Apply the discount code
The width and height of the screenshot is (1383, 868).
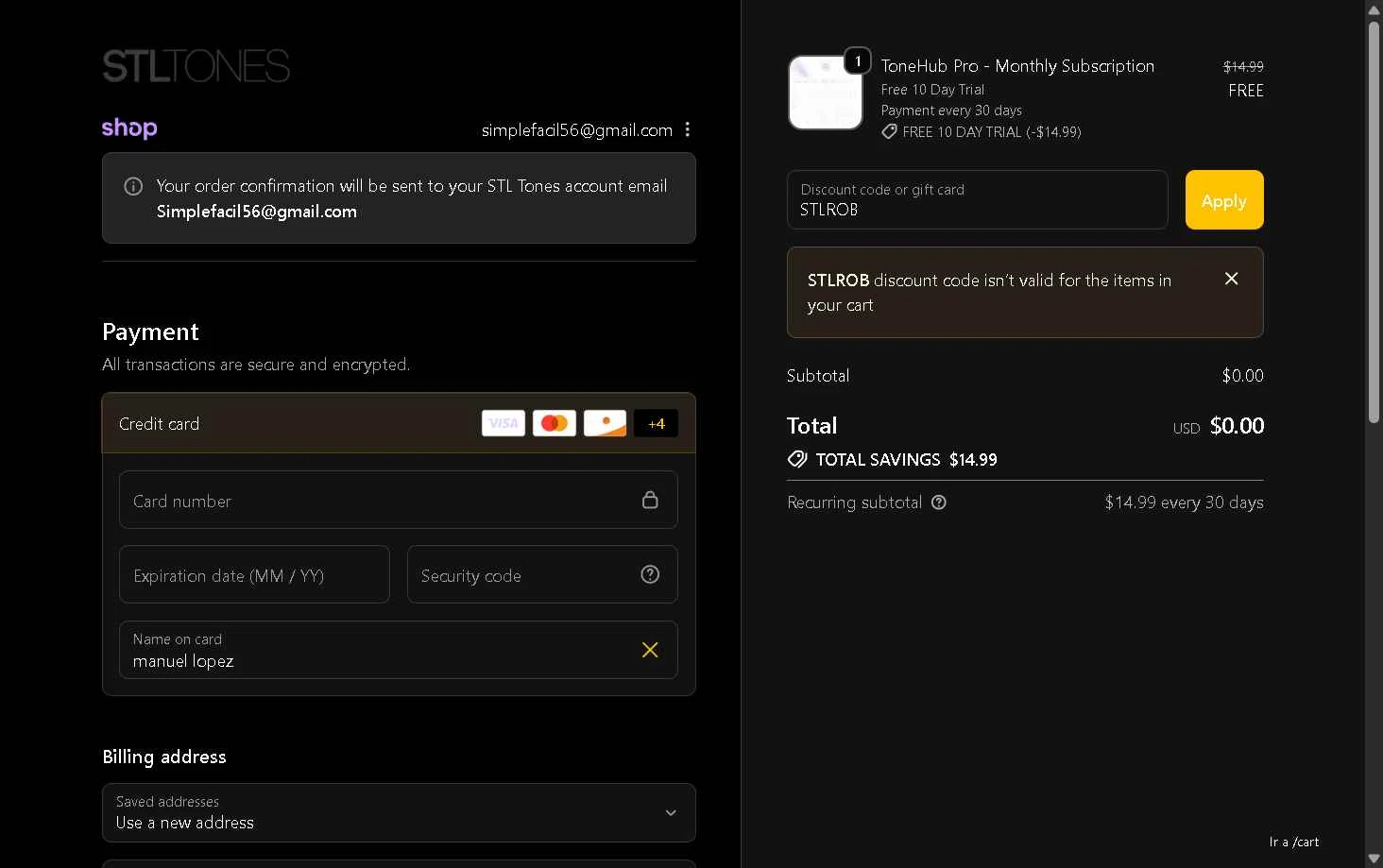click(1224, 200)
